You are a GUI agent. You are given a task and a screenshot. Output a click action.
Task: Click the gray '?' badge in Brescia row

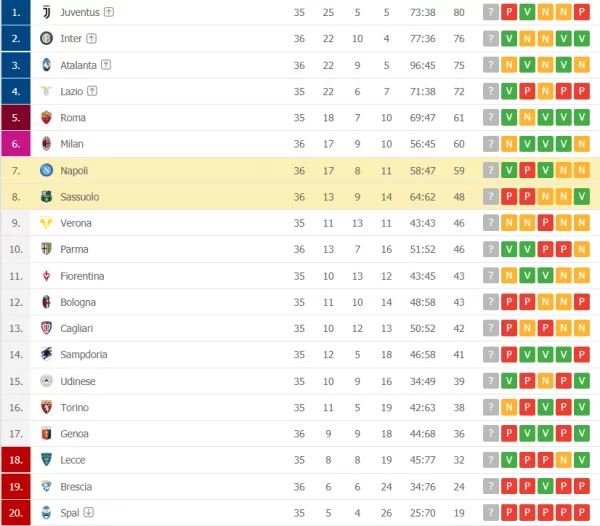[x=490, y=487]
